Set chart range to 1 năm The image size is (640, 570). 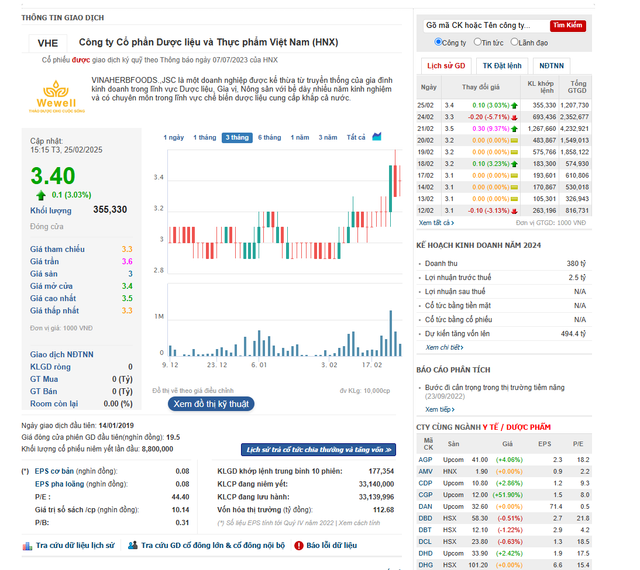point(300,138)
